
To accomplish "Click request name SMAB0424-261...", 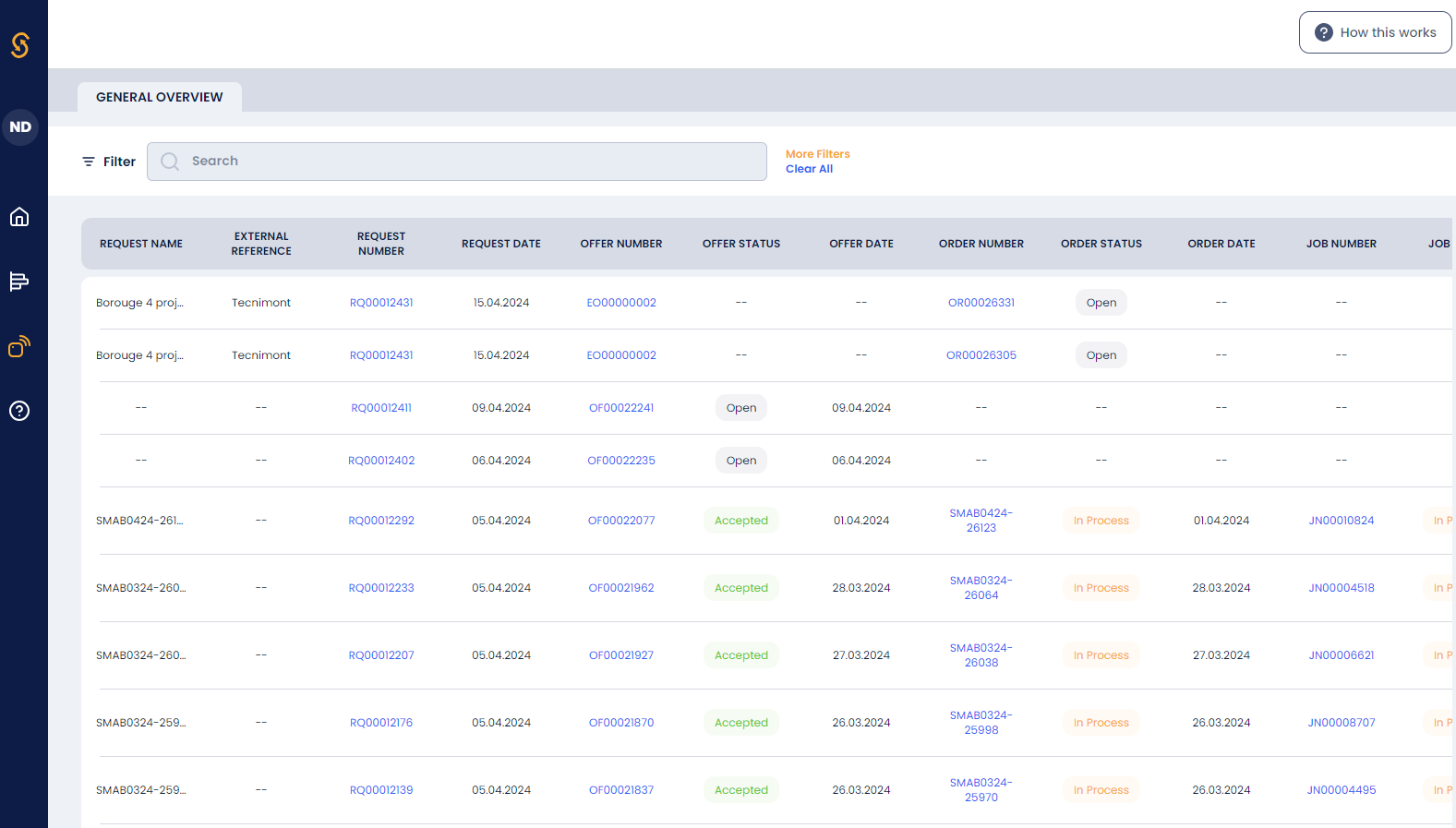I will 140,521.
